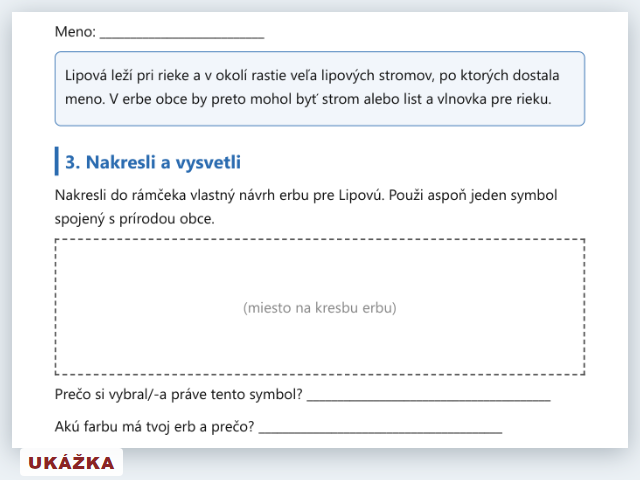Click the number "3." in the section heading
The image size is (640, 480).
73,162
